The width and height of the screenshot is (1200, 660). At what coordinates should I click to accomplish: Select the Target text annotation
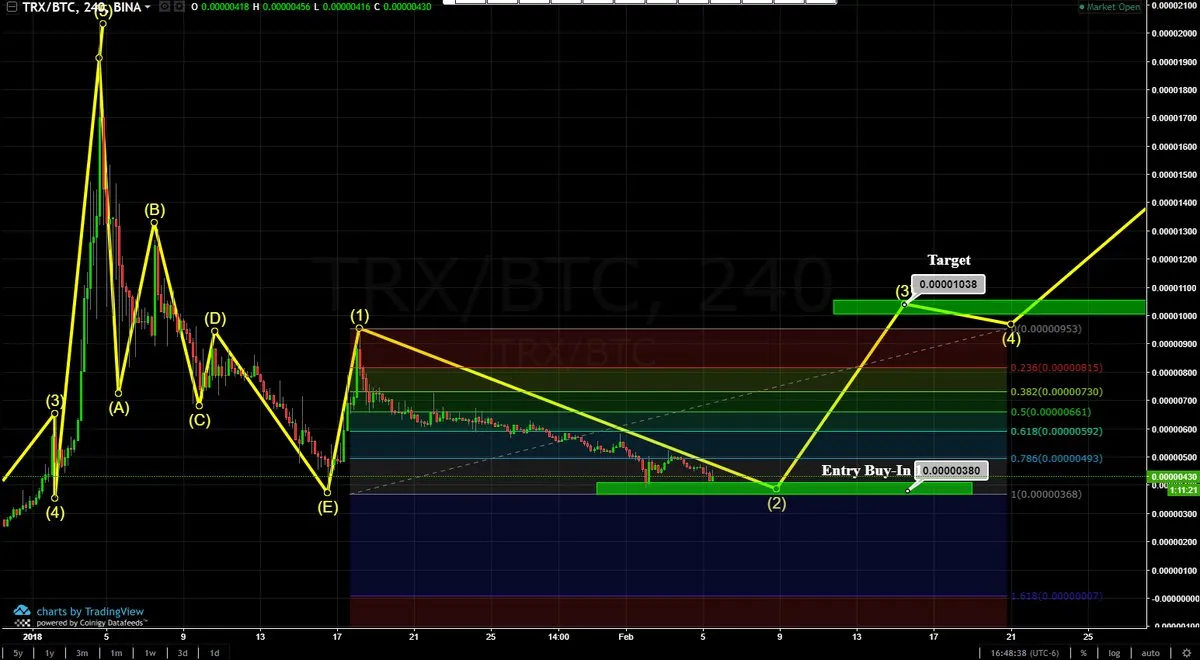[x=948, y=260]
